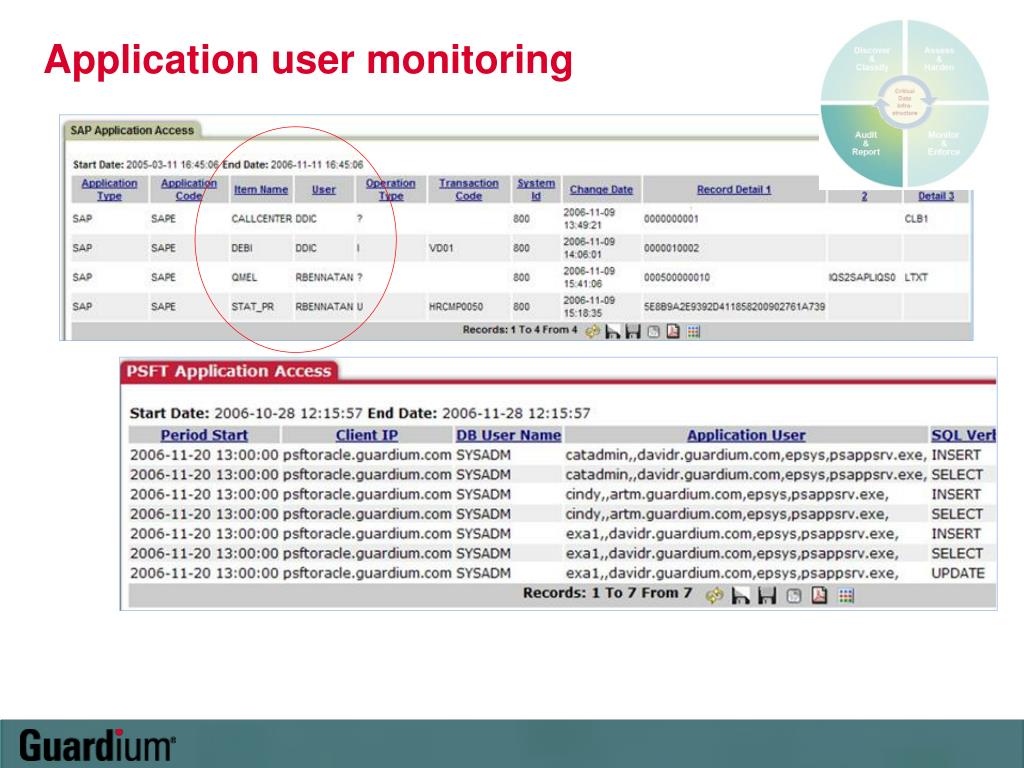Export SAP report with the PDF icon
1024x768 pixels.
(673, 332)
